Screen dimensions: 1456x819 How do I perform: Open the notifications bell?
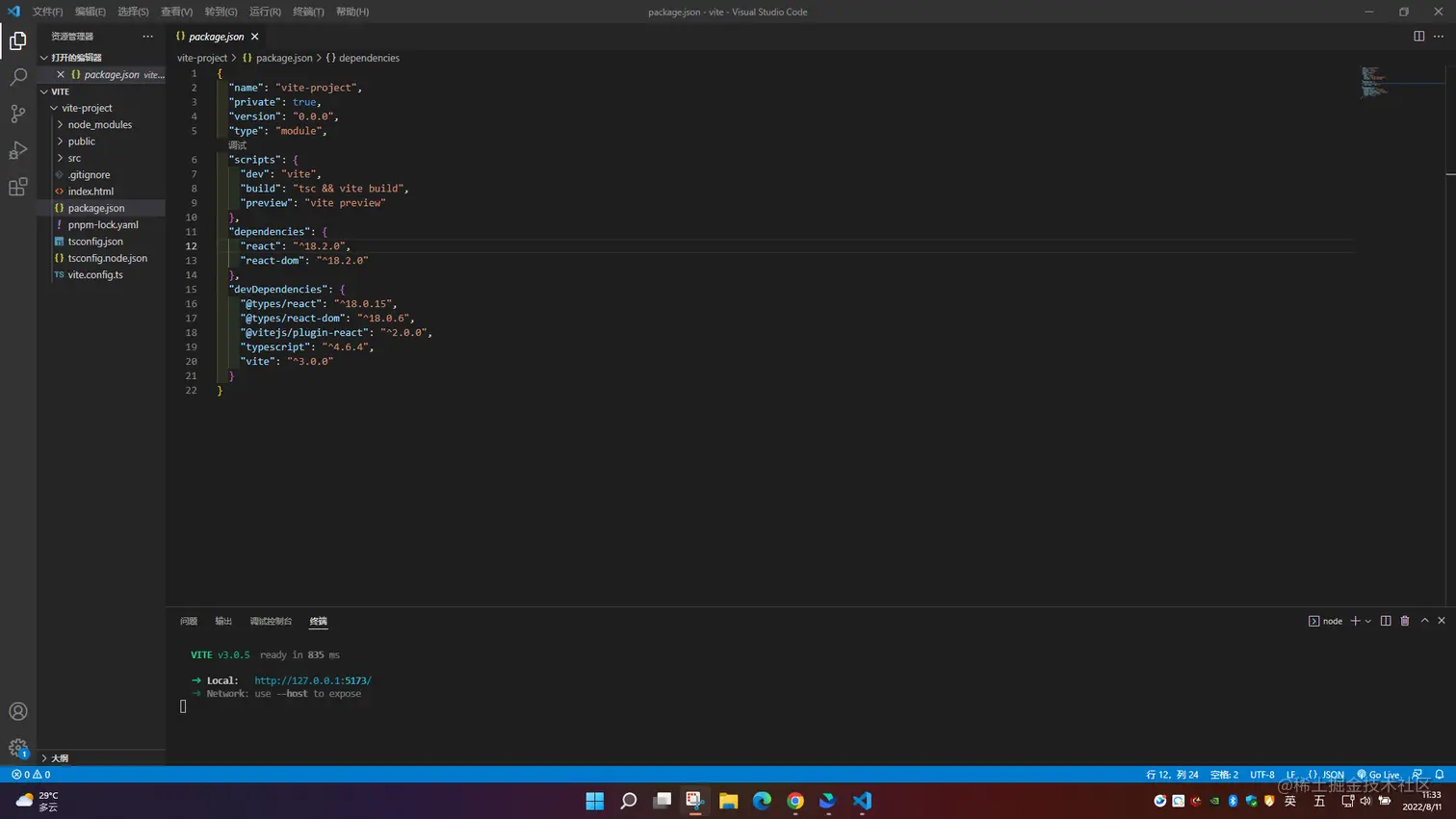tap(1440, 775)
